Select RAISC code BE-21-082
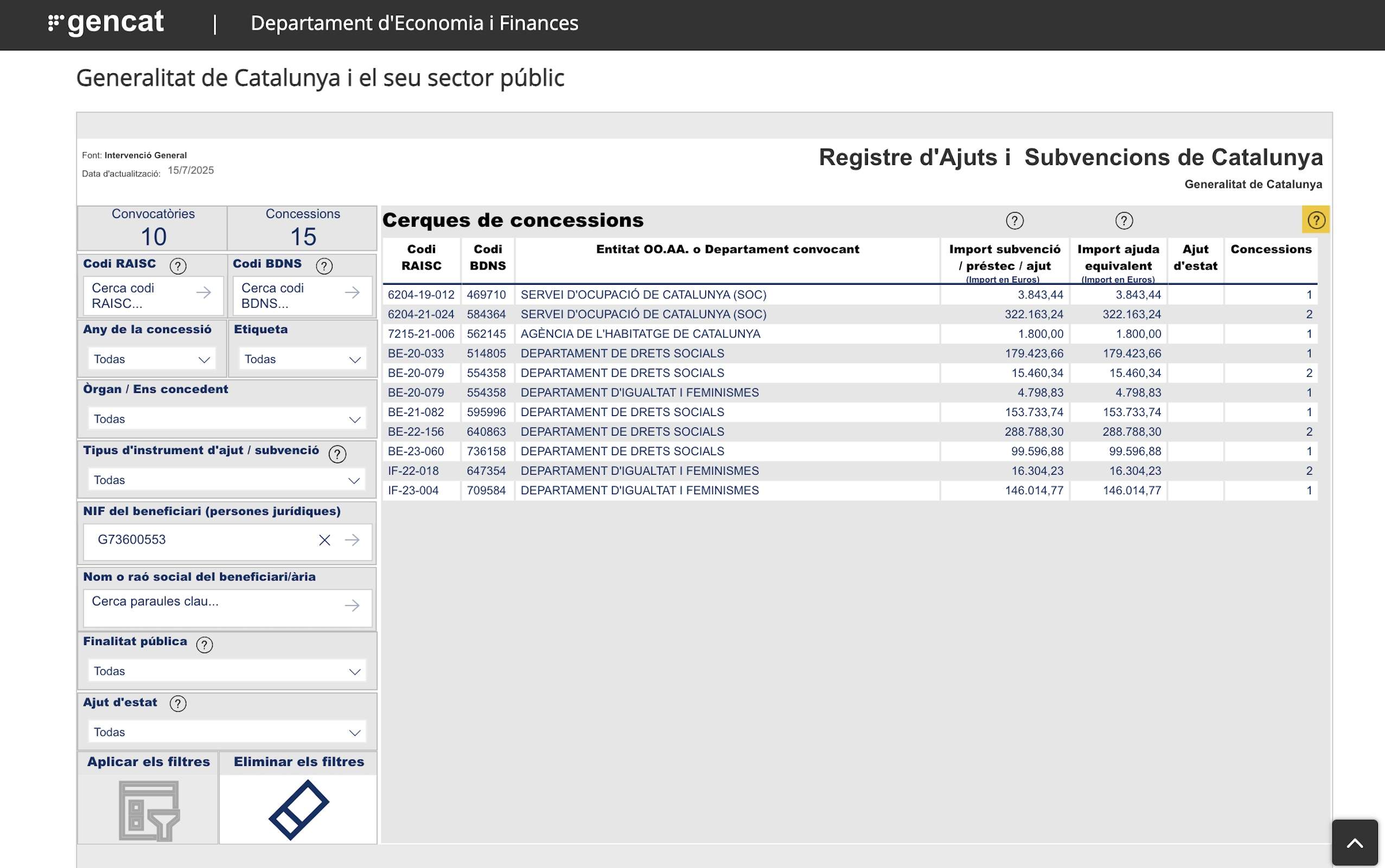1385x868 pixels. coord(416,412)
